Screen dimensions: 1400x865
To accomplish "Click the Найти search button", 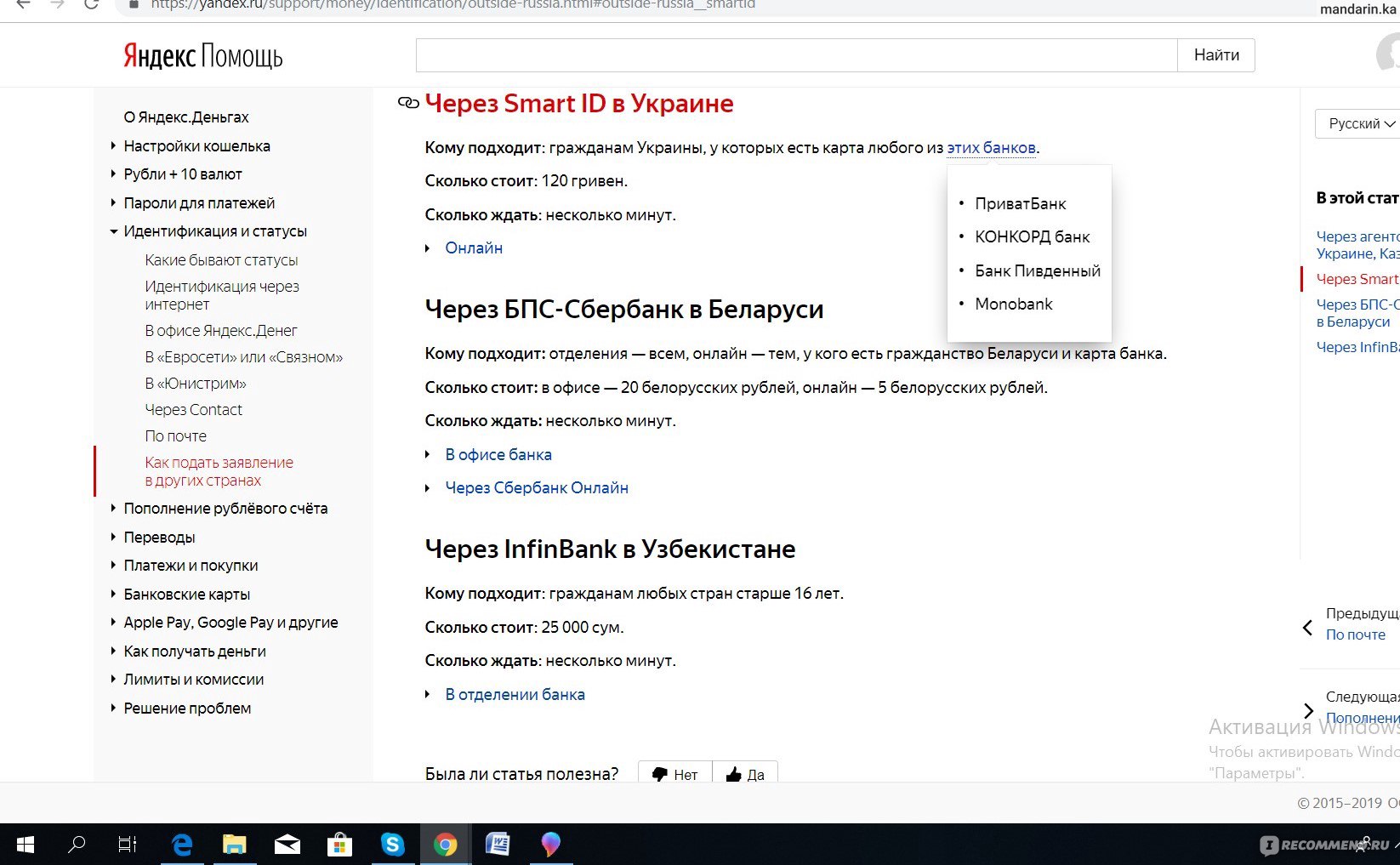I will point(1216,55).
